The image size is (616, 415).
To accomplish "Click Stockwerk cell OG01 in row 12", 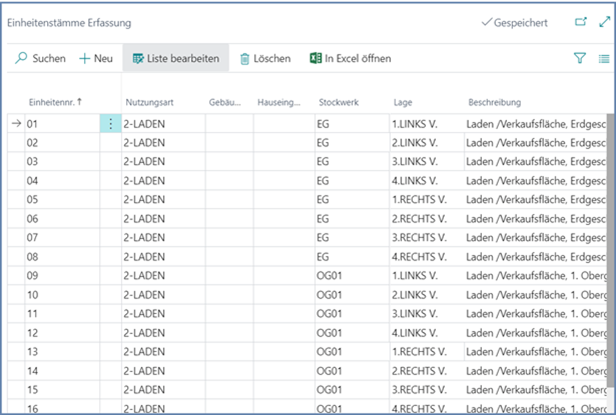I will [330, 332].
